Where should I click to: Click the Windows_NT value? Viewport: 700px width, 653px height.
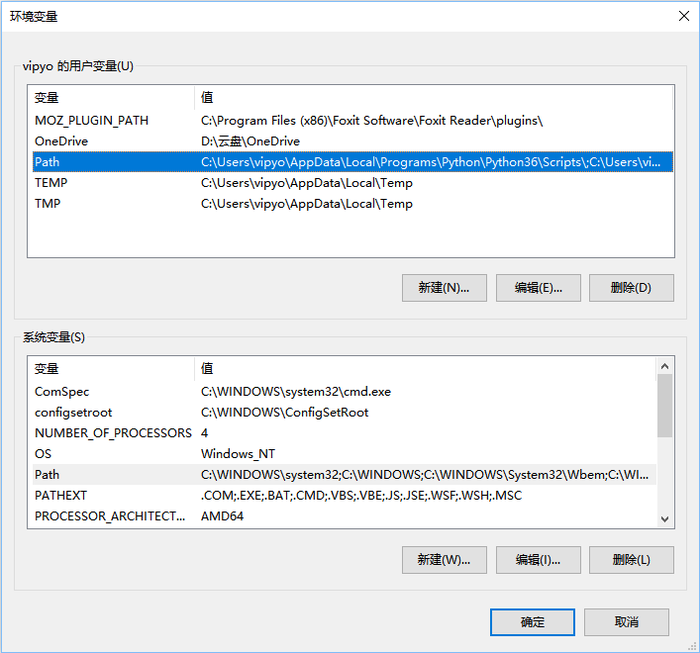[x=238, y=454]
